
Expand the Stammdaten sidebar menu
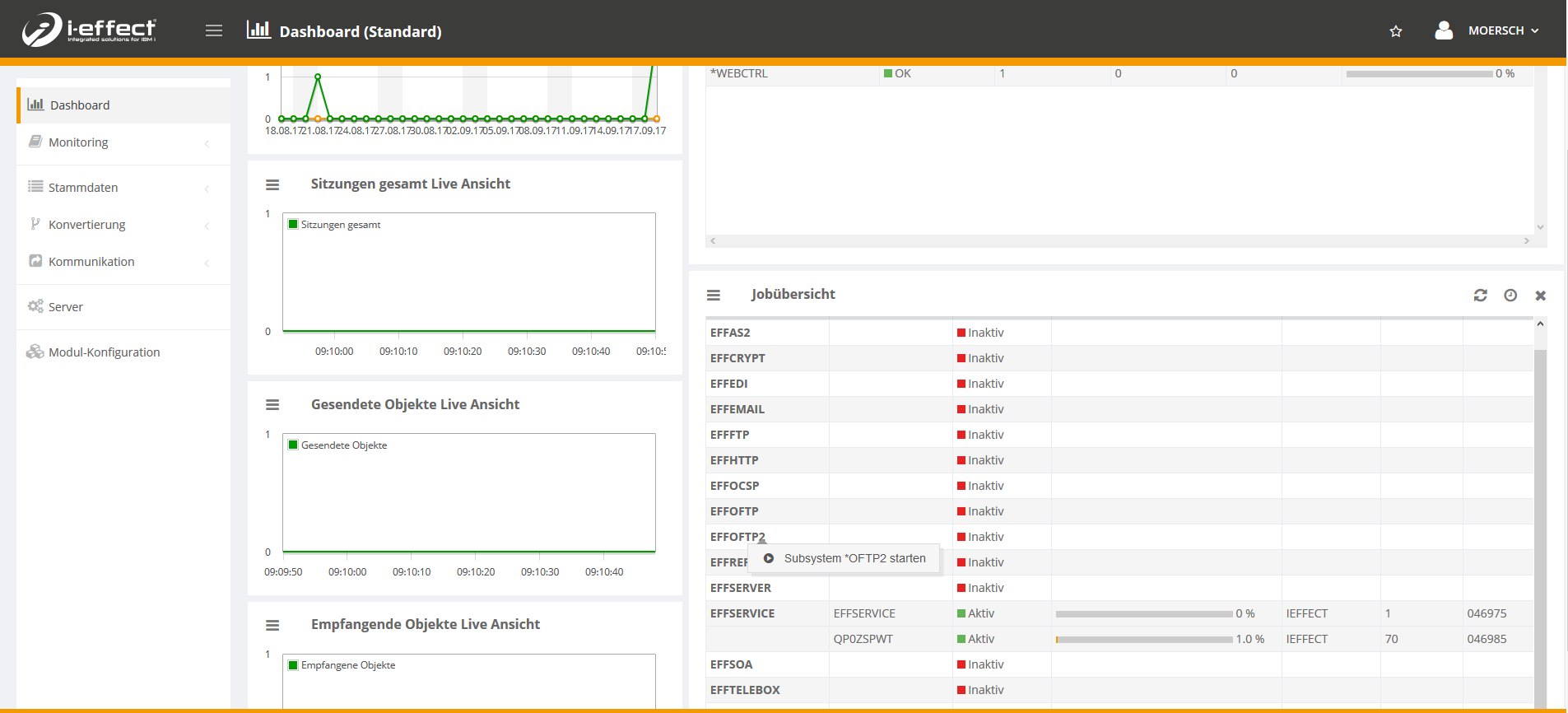point(83,188)
